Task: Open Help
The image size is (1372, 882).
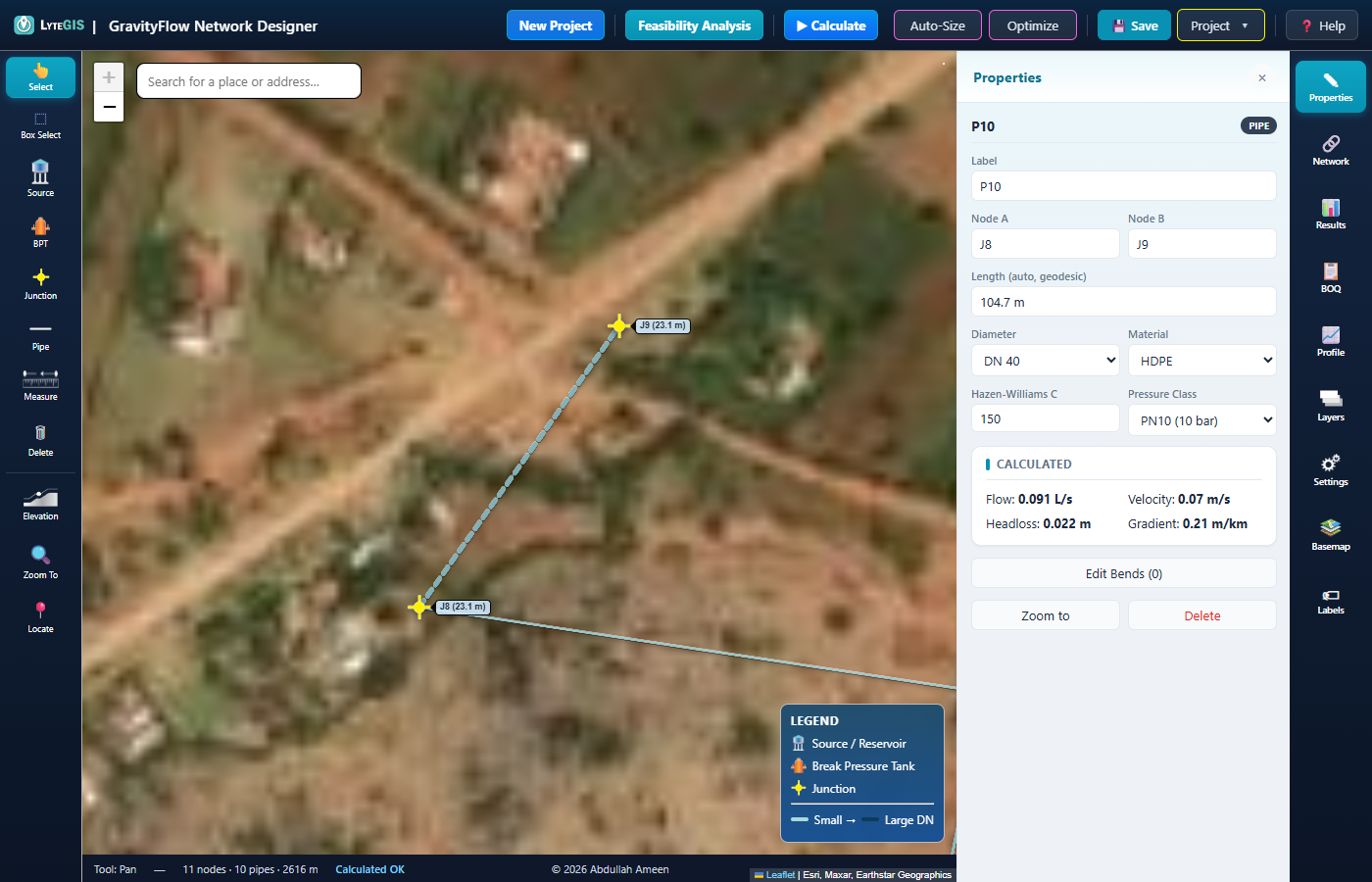Action: pyautogui.click(x=1322, y=25)
